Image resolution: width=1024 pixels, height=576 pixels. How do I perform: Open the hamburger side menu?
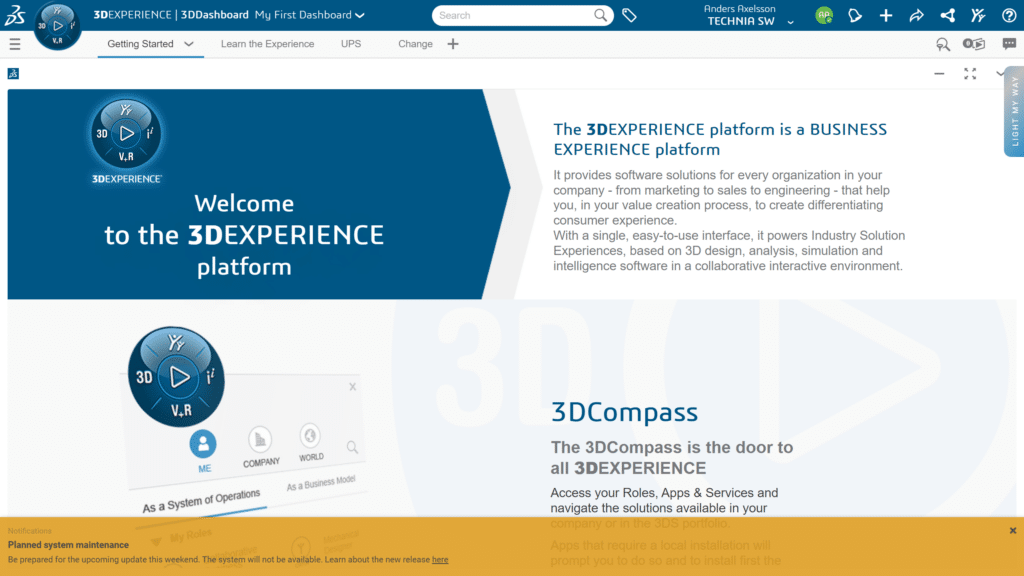point(14,44)
